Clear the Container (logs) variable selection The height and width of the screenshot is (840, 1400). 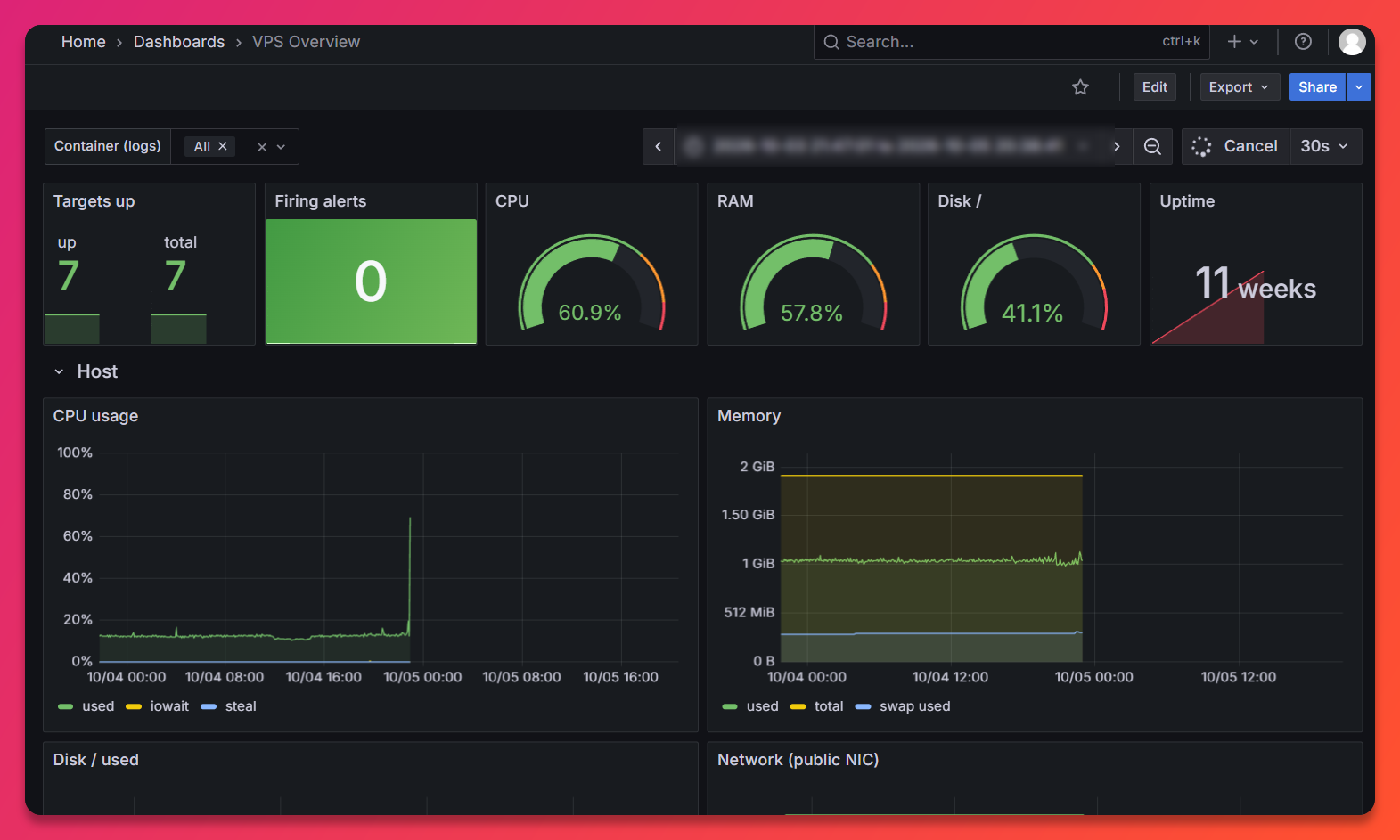(x=262, y=147)
